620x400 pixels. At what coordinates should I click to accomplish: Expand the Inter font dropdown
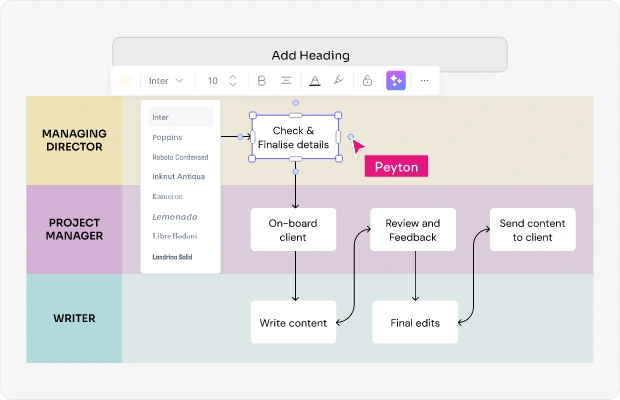(x=166, y=81)
